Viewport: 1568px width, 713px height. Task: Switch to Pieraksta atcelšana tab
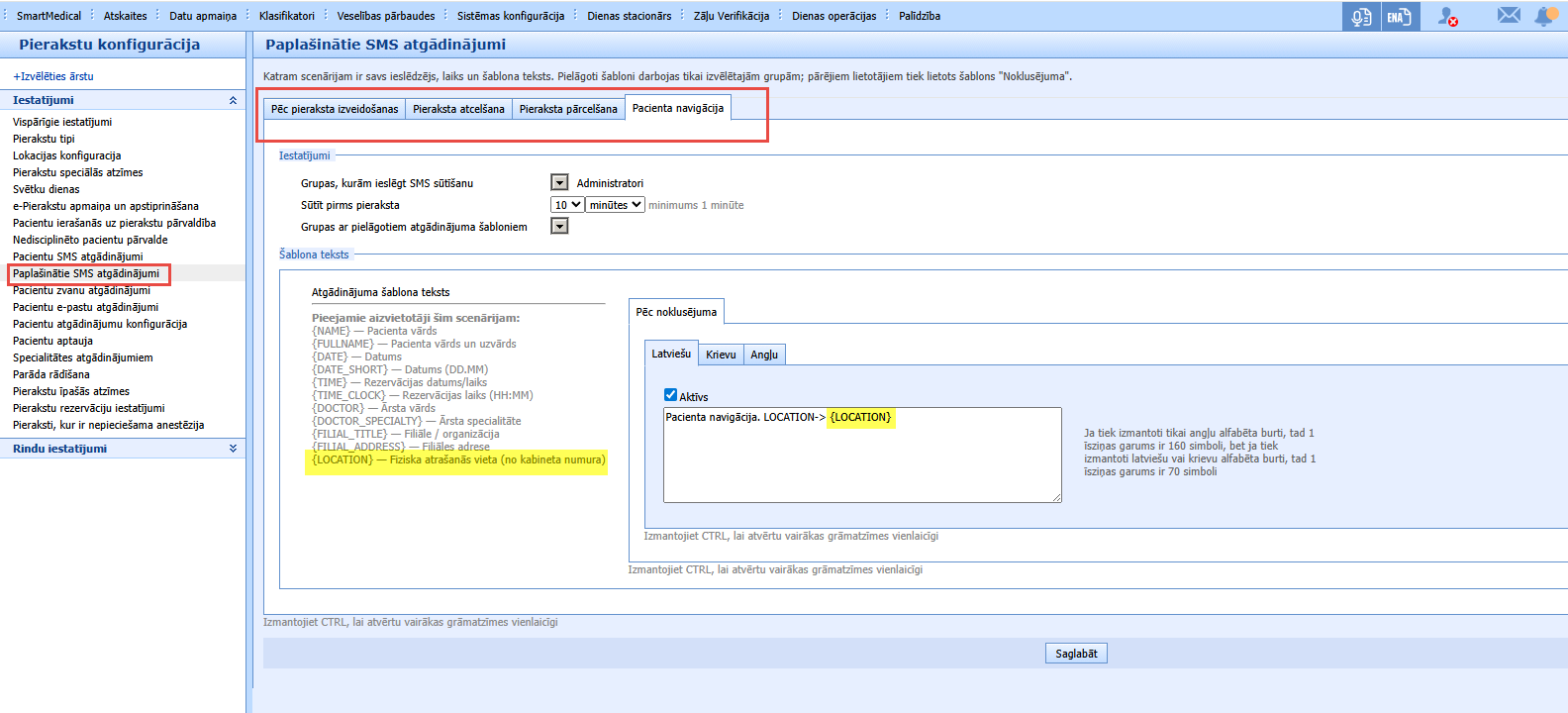click(x=458, y=109)
